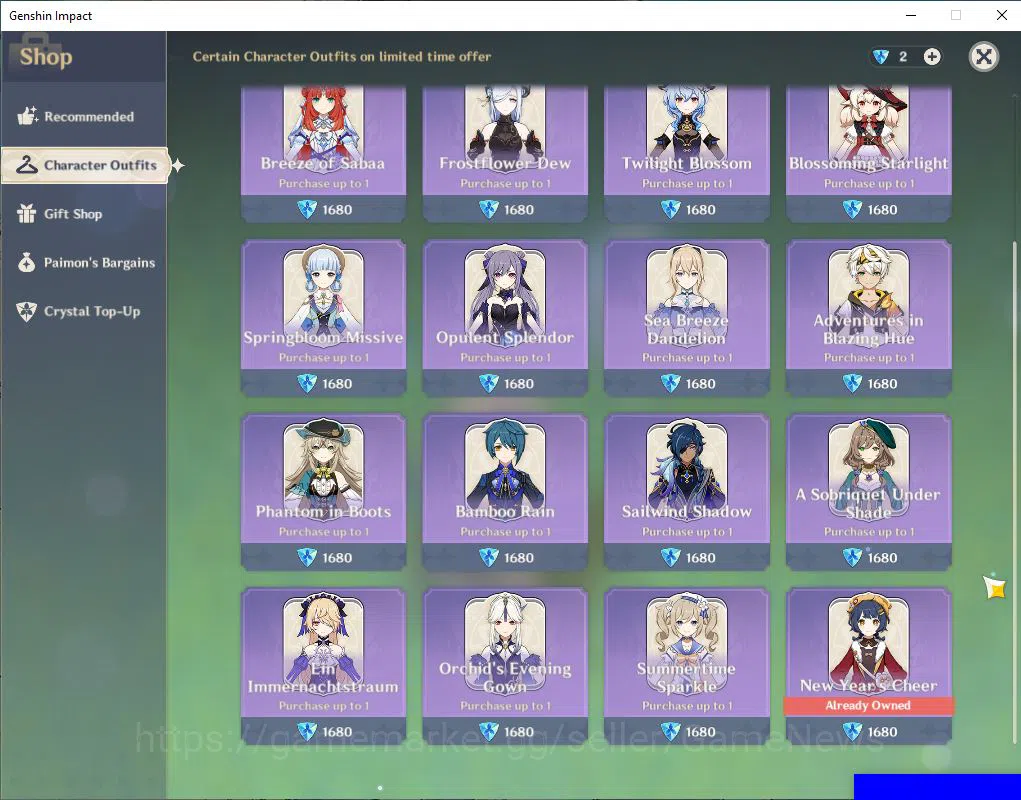View the Bamboo Rain outfit

(x=505, y=491)
